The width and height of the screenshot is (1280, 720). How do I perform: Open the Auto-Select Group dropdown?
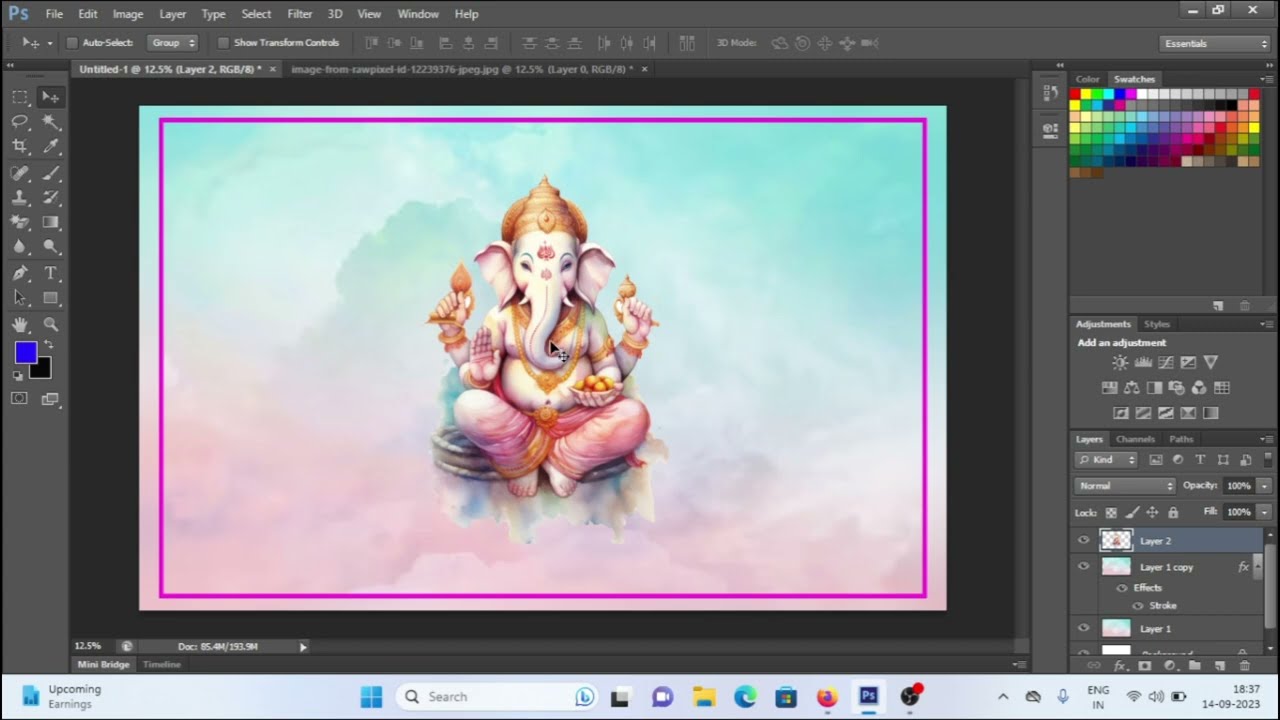pos(173,43)
